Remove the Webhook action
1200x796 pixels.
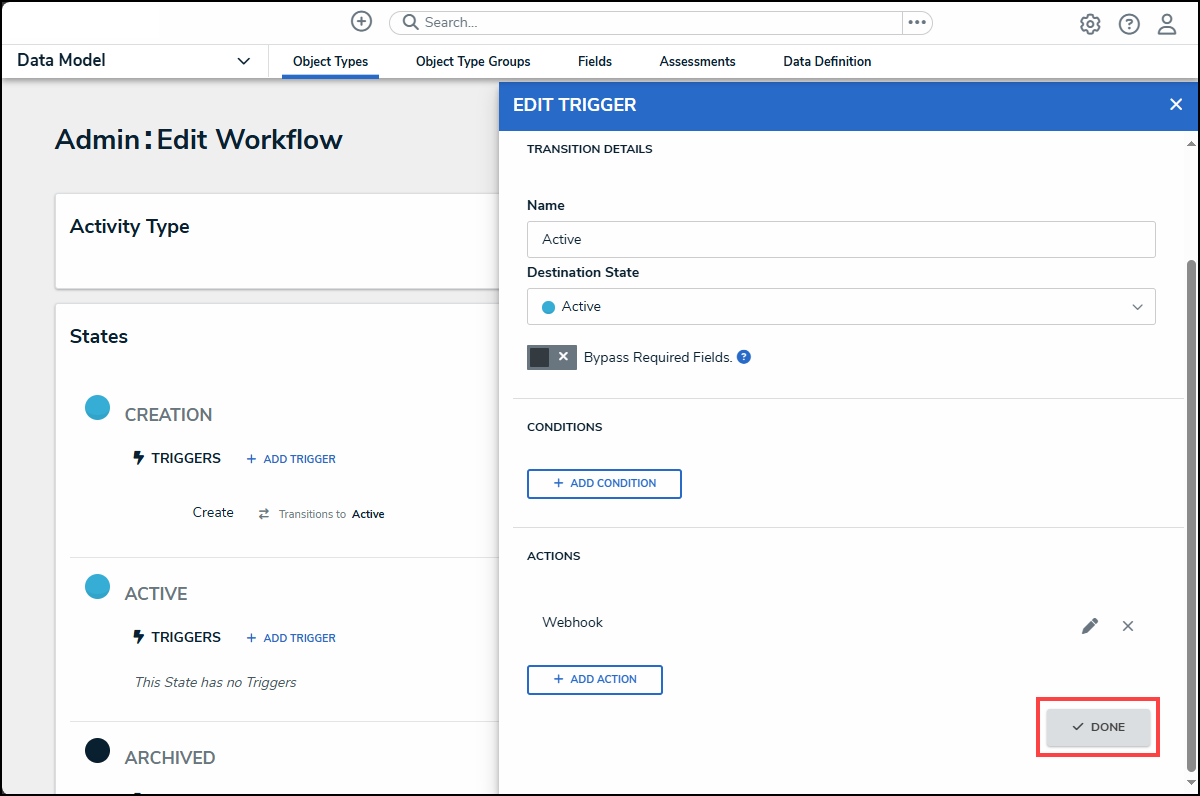tap(1128, 626)
